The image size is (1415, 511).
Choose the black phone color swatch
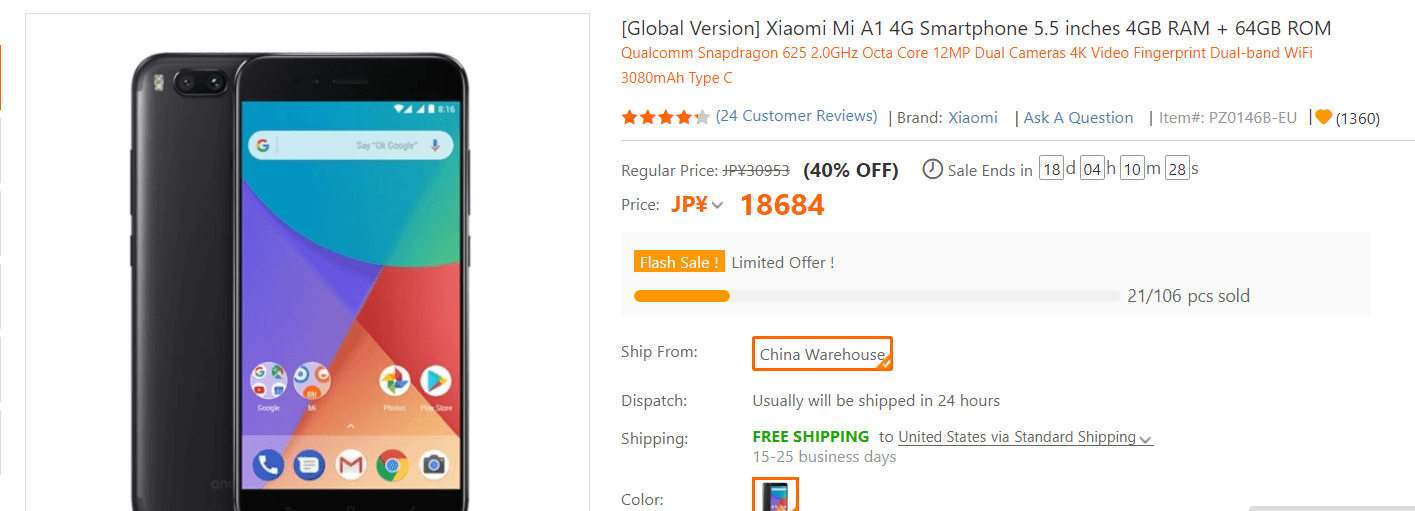click(775, 496)
